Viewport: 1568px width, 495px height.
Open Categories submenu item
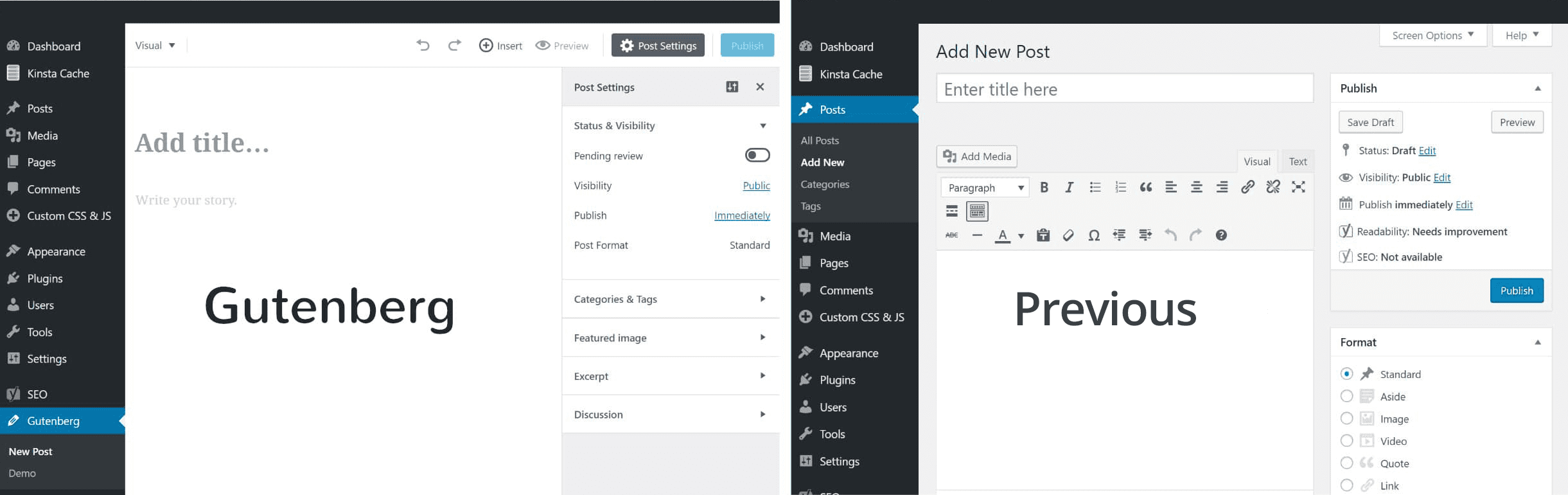click(825, 184)
